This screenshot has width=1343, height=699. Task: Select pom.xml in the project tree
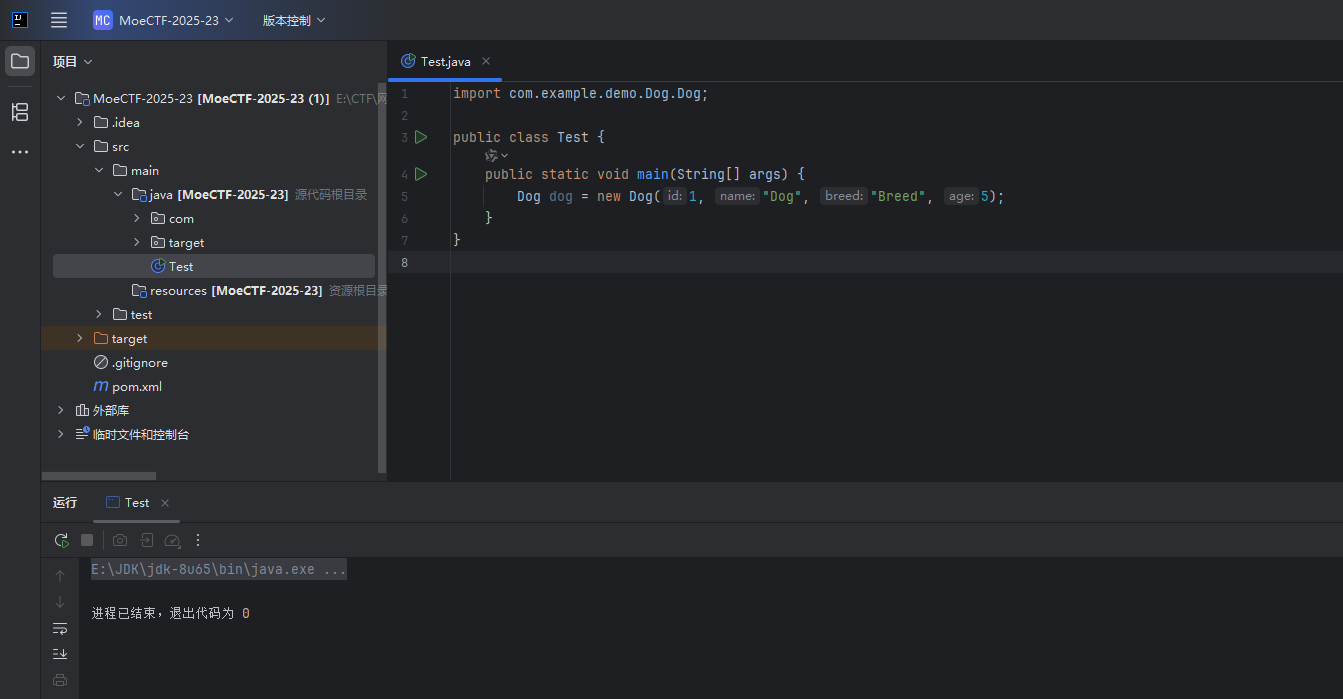136,386
